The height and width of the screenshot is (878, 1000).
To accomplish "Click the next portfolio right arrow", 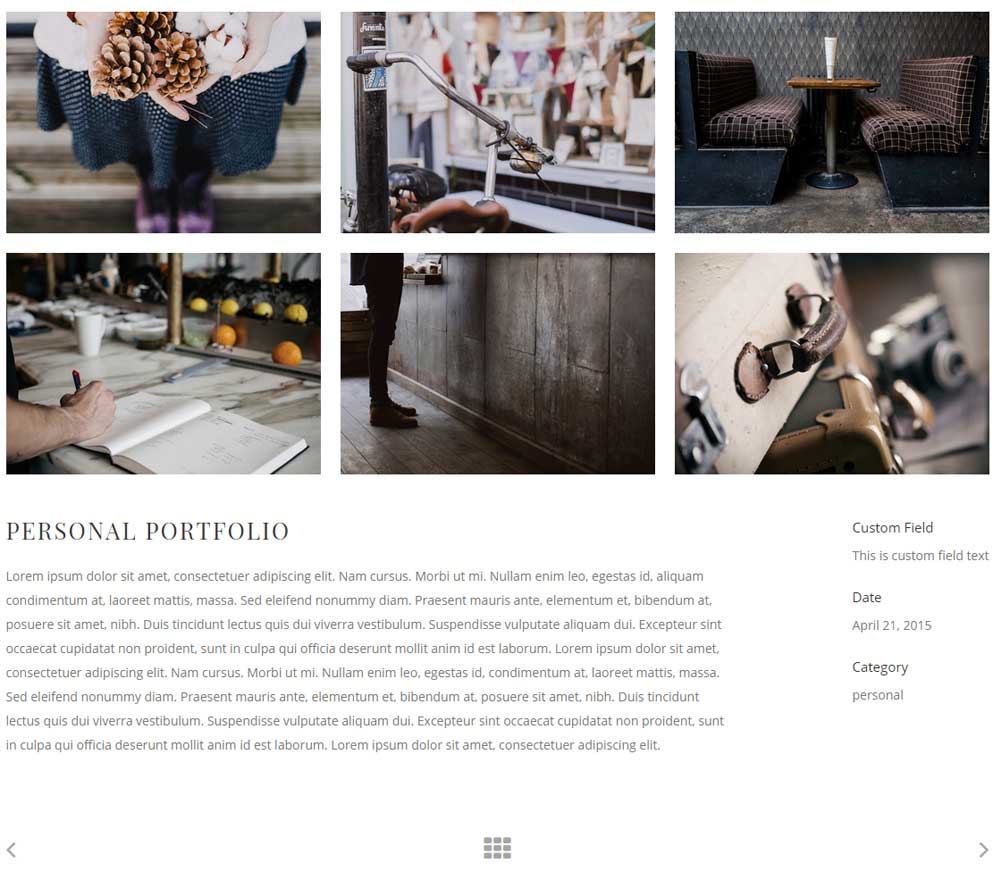I will tap(983, 849).
